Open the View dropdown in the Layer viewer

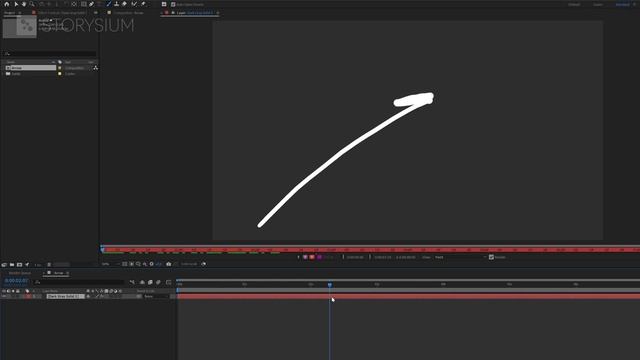pyautogui.click(x=460, y=257)
